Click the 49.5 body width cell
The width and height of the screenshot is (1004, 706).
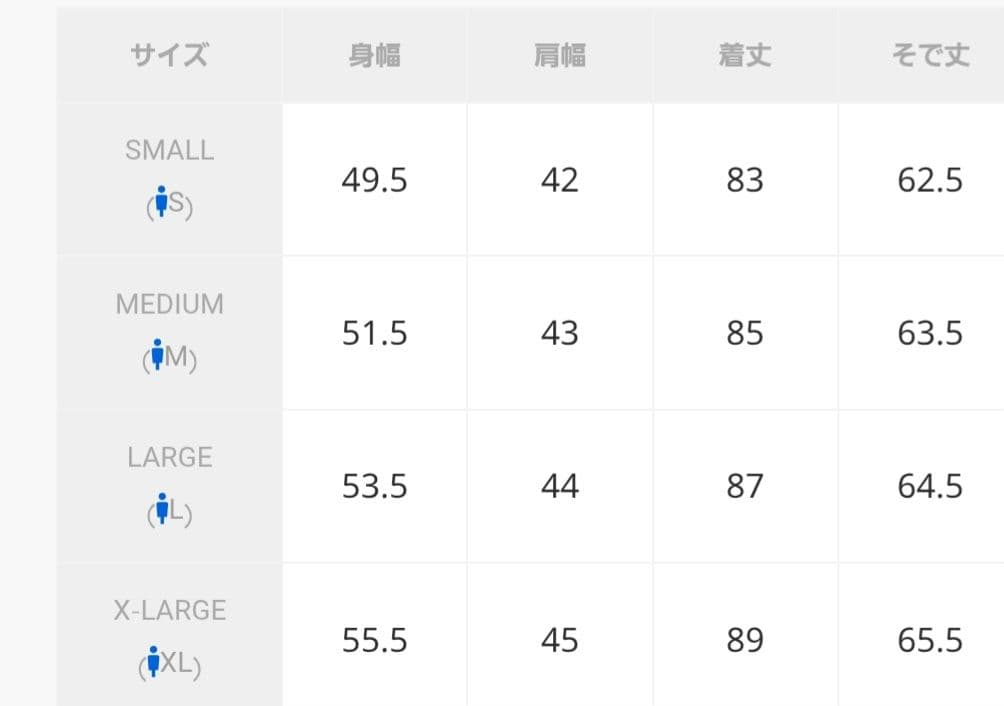coord(374,180)
